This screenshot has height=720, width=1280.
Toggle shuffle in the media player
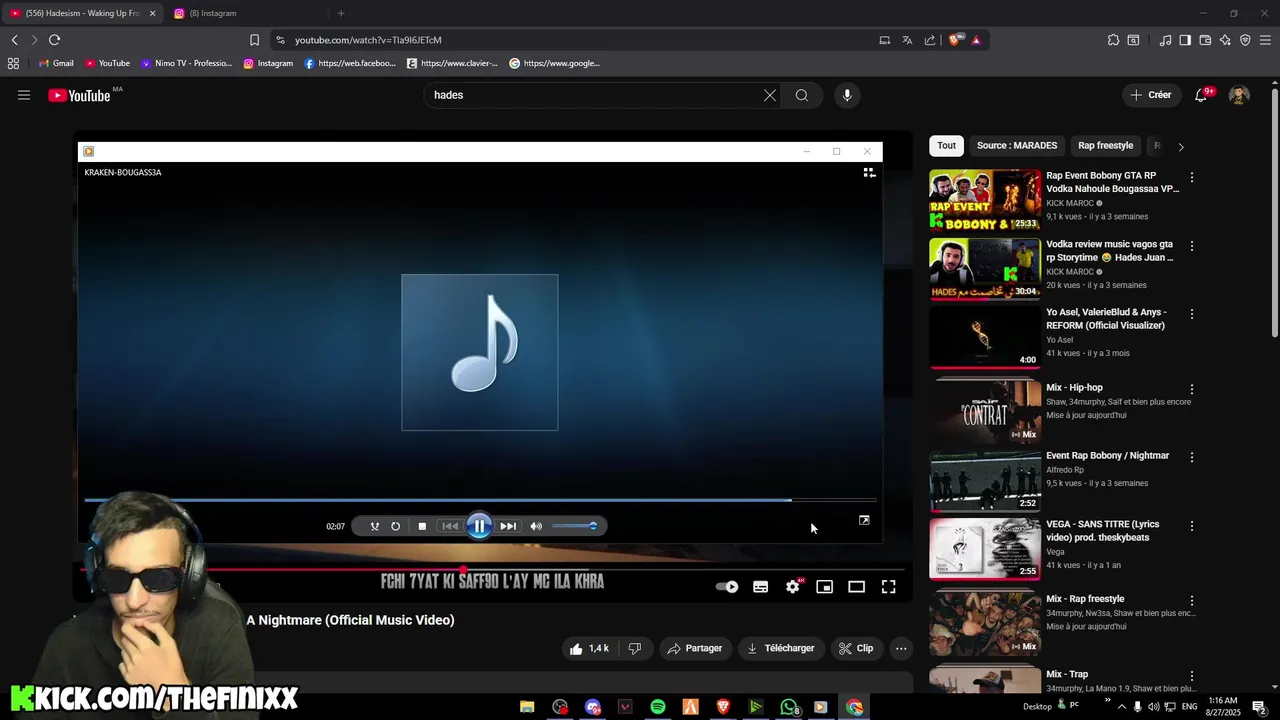click(374, 526)
